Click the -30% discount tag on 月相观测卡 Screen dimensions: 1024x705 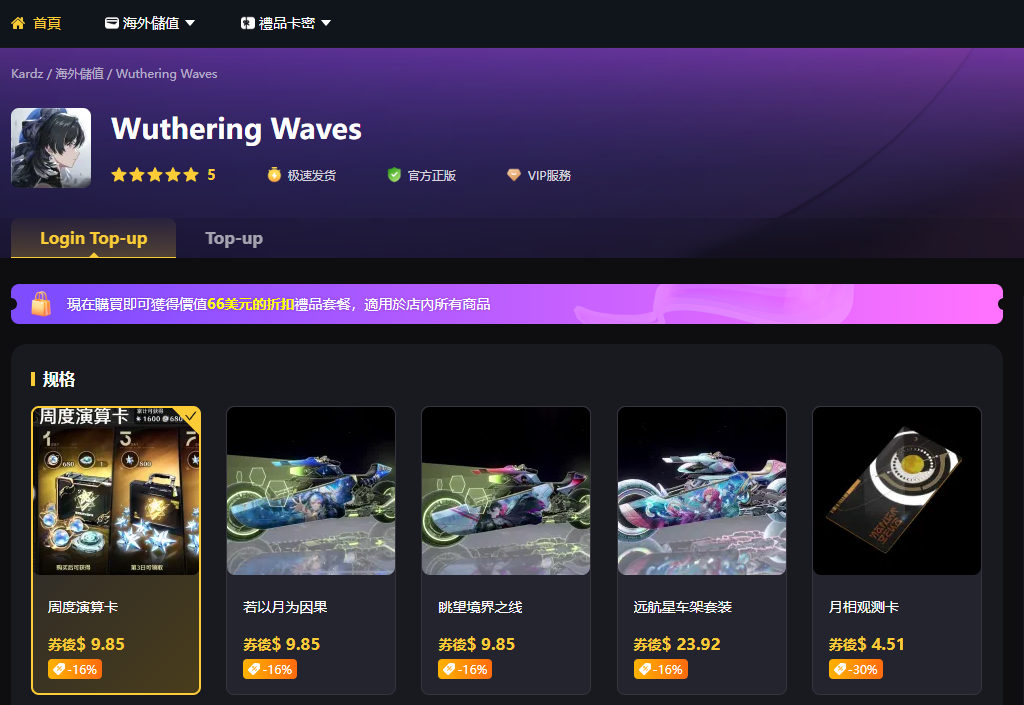(x=856, y=669)
